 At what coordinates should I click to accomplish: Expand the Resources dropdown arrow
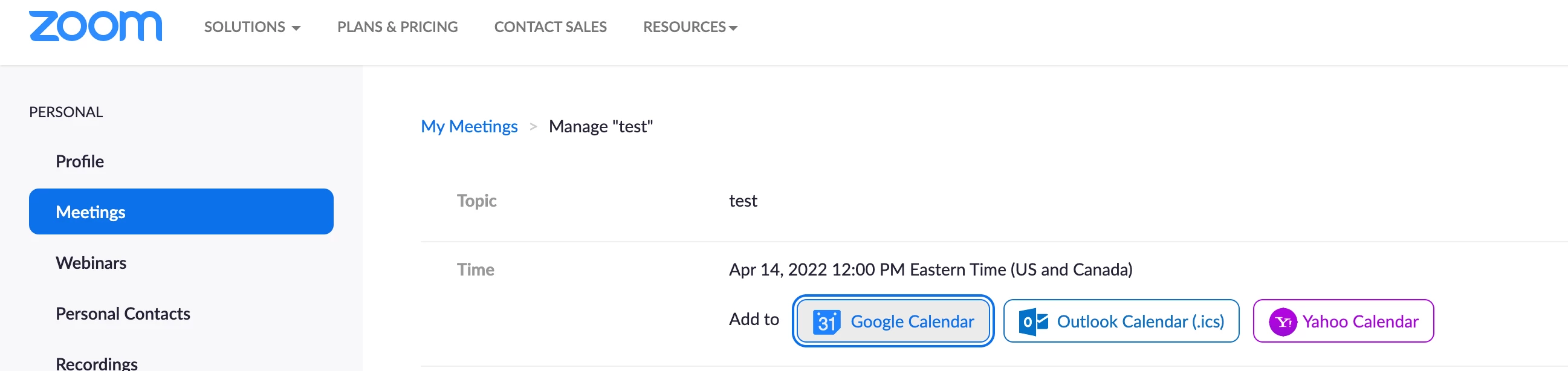pyautogui.click(x=733, y=28)
